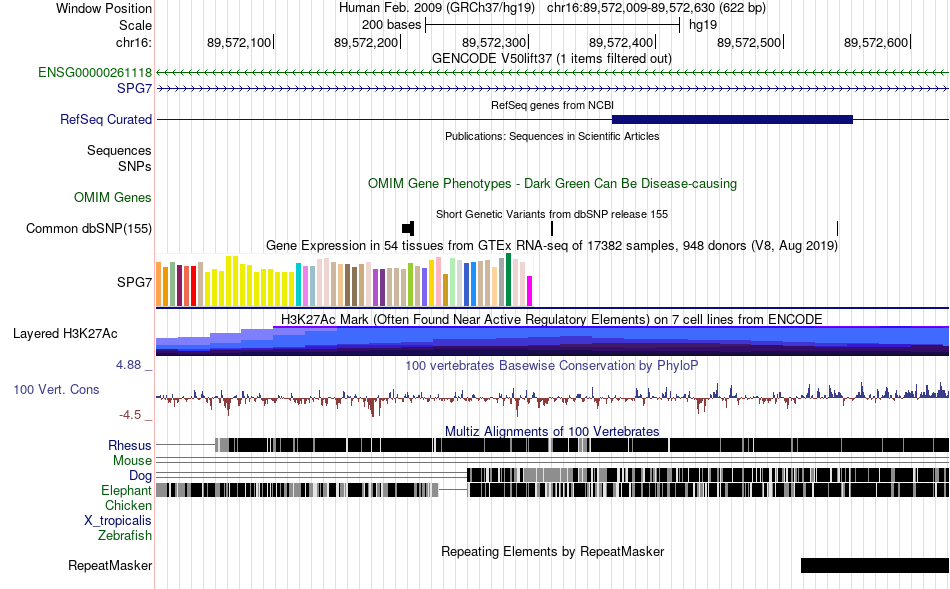Click the RefSeq Curated exon block

coord(732,119)
